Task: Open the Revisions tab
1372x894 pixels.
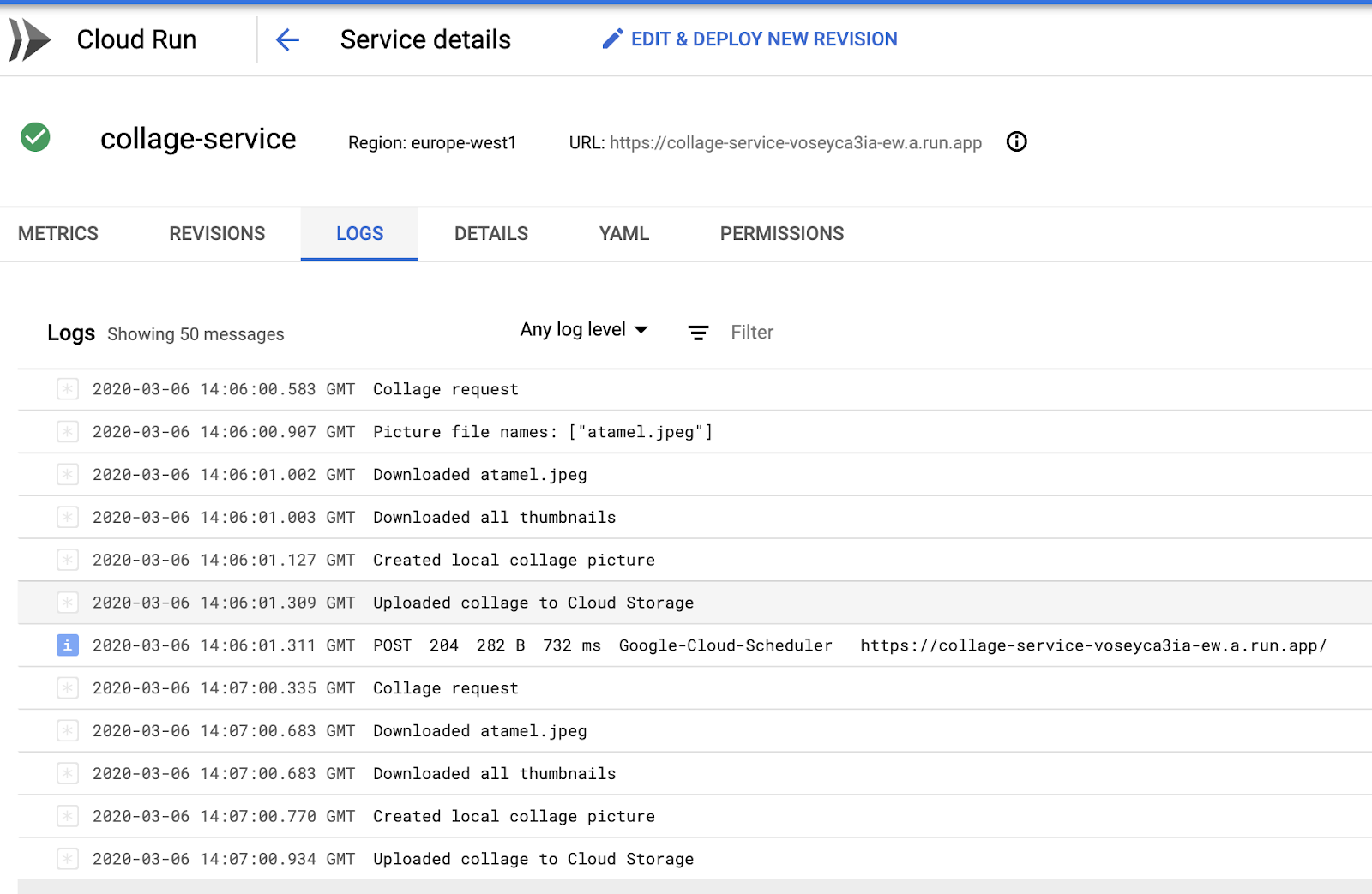Action: pyautogui.click(x=217, y=234)
